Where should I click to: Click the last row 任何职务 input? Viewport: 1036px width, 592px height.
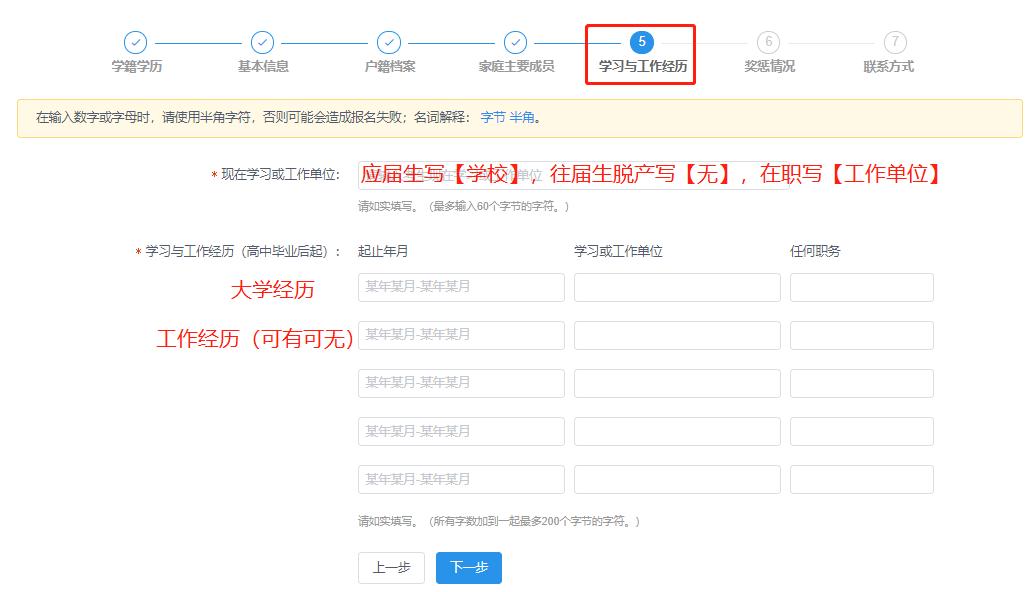click(x=861, y=479)
